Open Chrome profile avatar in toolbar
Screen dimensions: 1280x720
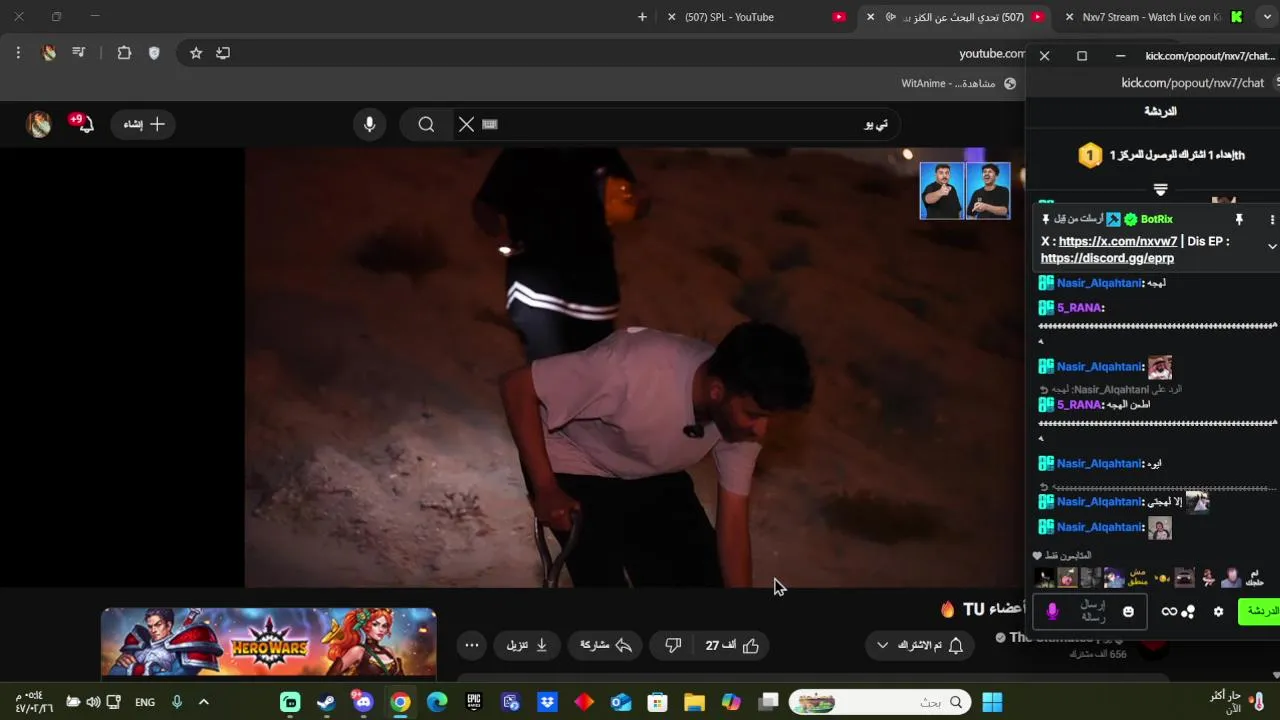(49, 53)
